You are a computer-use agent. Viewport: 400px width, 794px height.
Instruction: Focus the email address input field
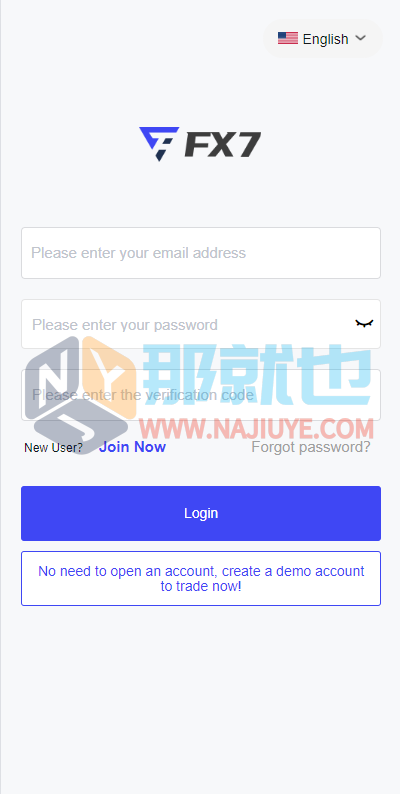201,253
